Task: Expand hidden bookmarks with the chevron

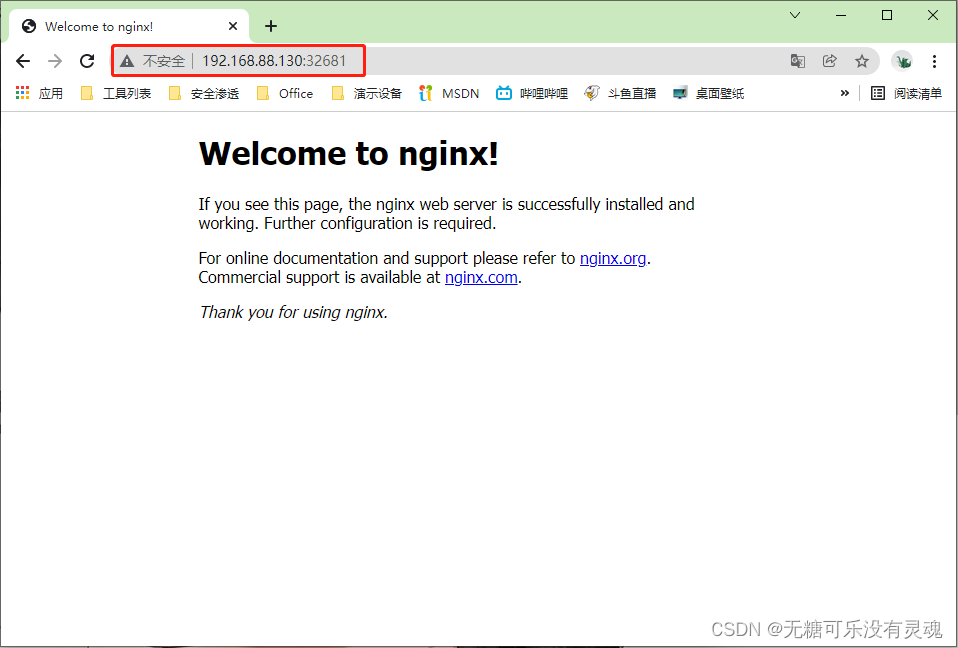Action: tap(844, 93)
